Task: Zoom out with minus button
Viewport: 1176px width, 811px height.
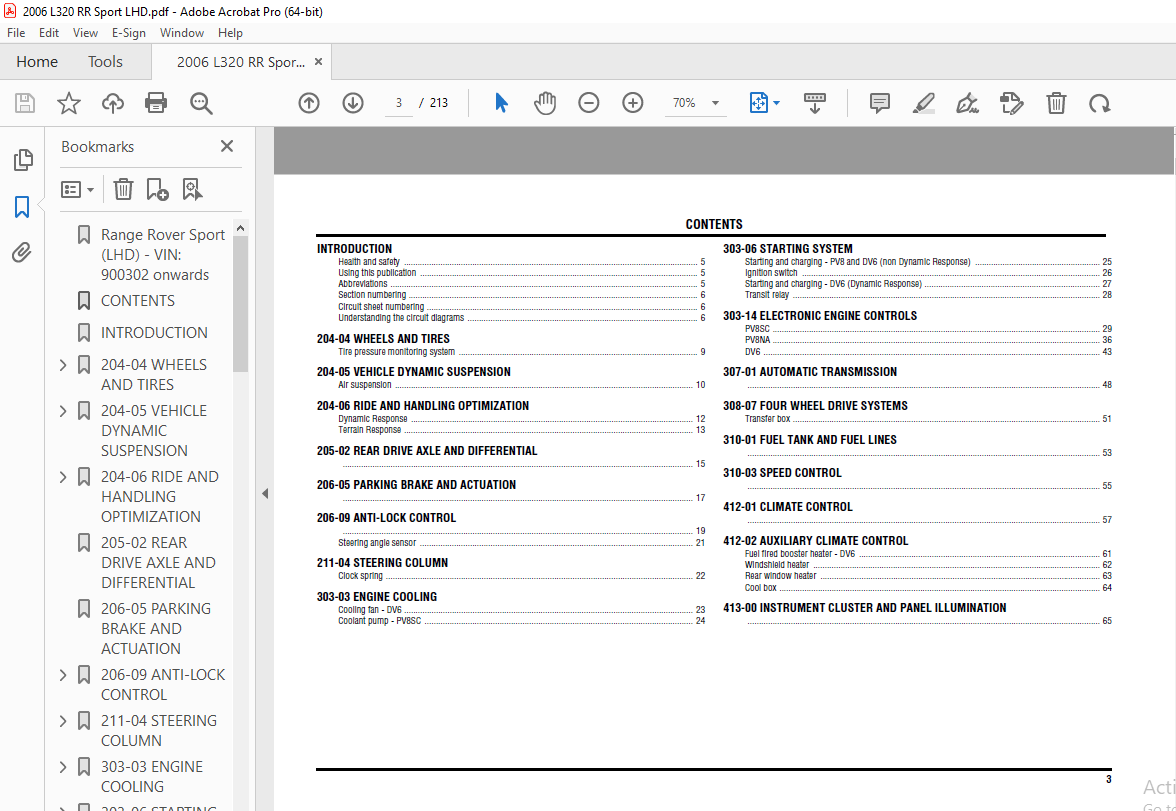Action: (x=589, y=103)
